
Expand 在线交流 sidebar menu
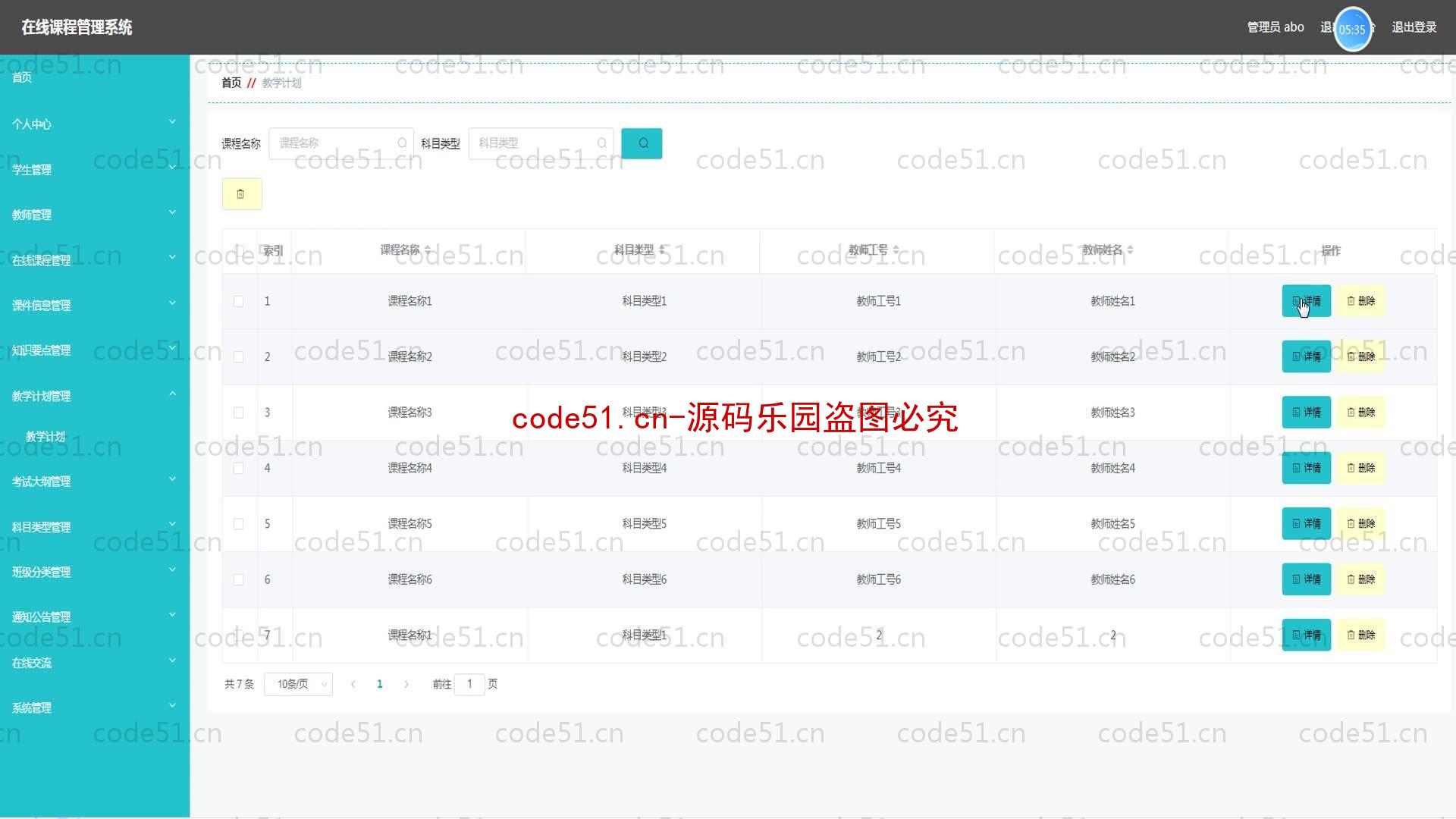(x=95, y=663)
